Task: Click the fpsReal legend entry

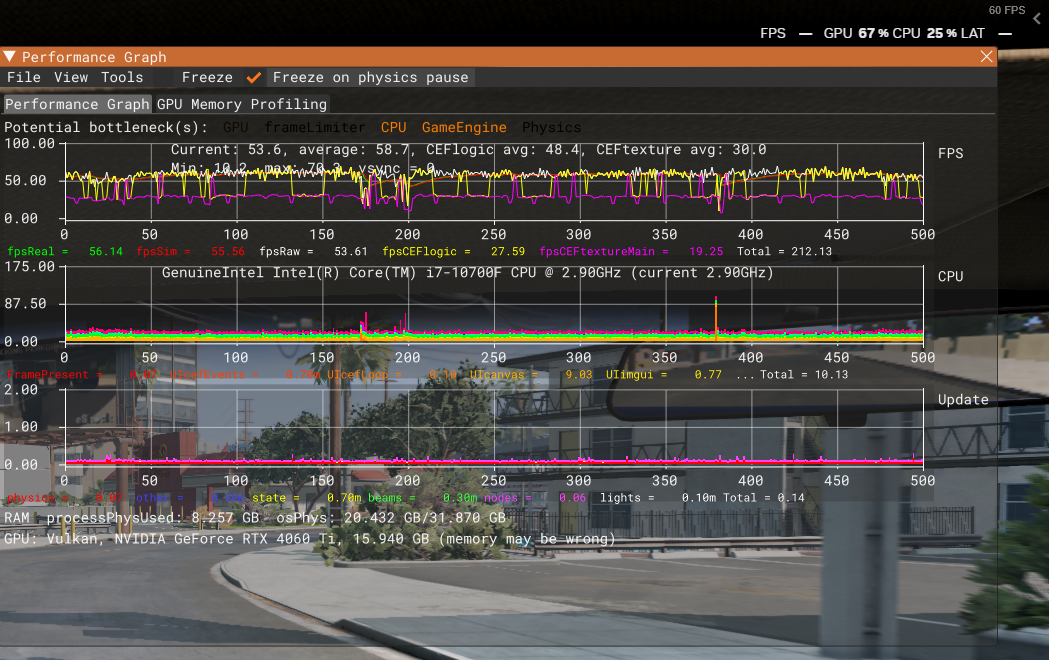Action: tap(65, 251)
